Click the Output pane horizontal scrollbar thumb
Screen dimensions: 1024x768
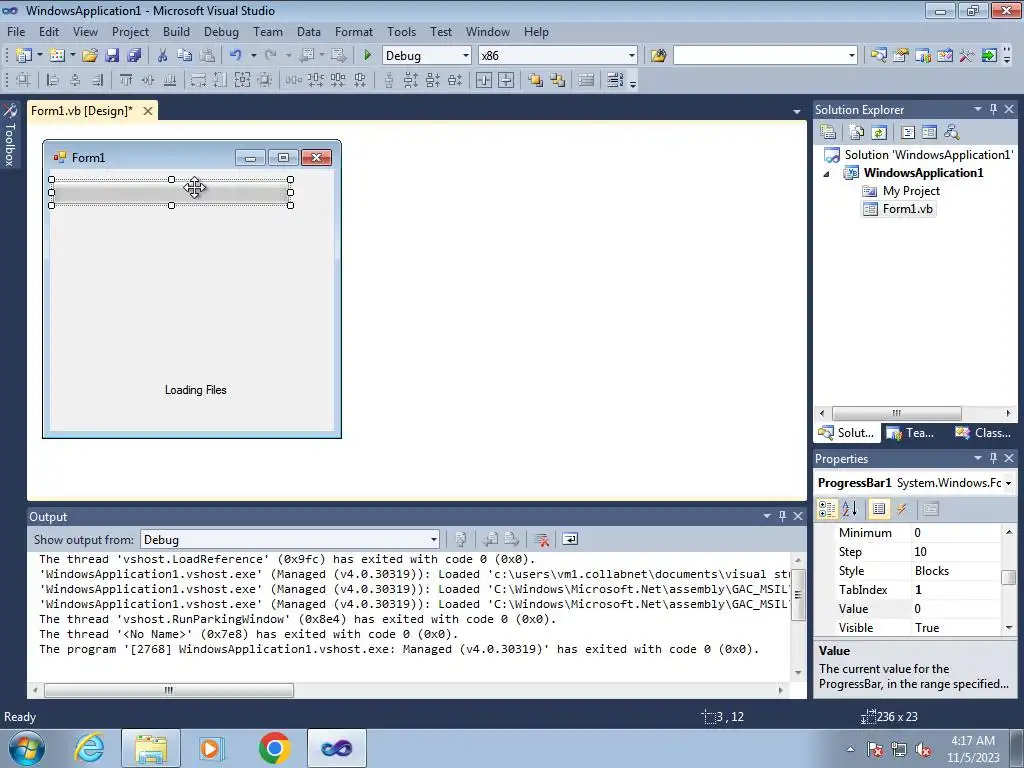tap(168, 690)
